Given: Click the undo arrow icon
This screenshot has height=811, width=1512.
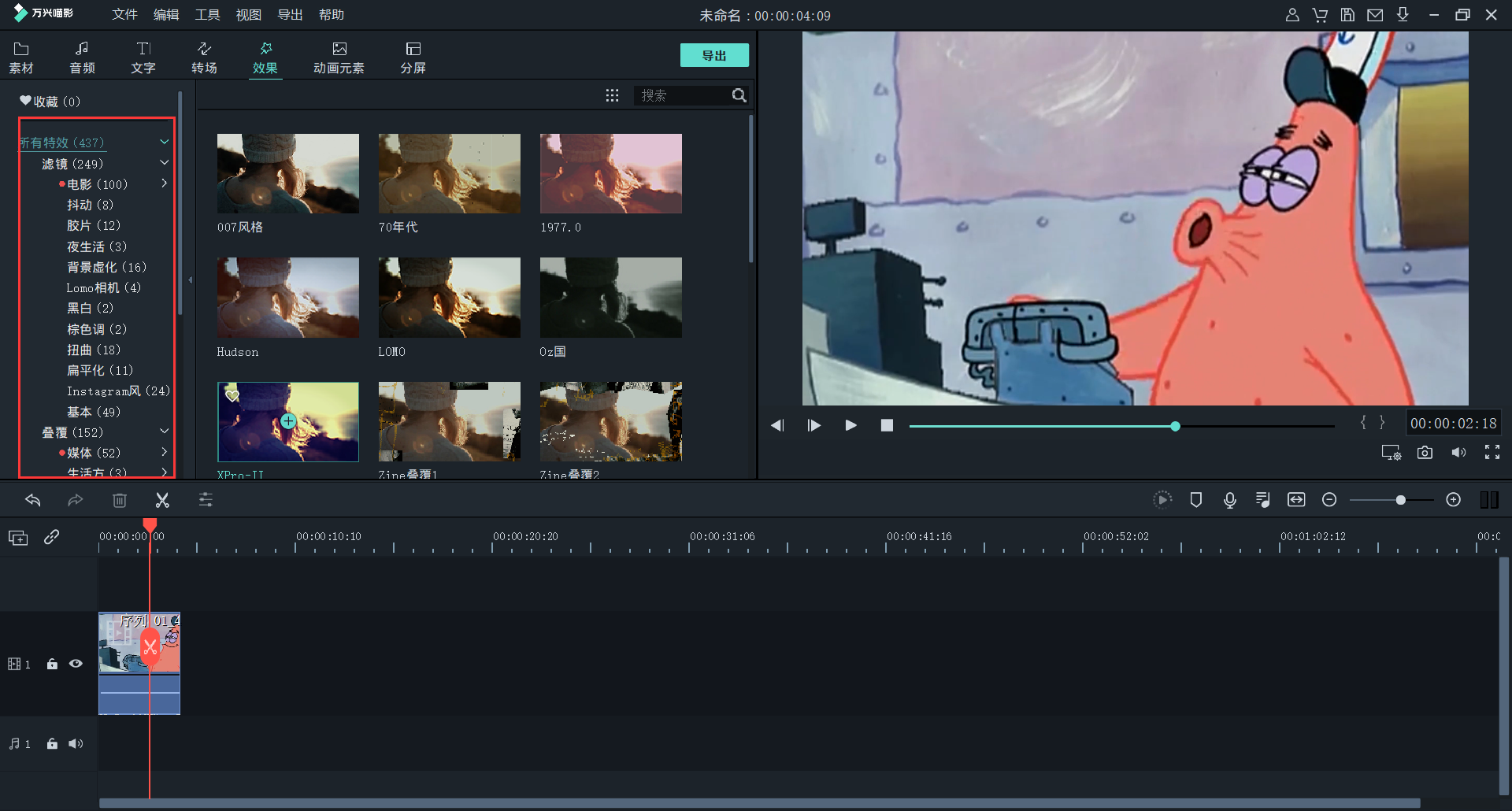Looking at the screenshot, I should click(33, 500).
